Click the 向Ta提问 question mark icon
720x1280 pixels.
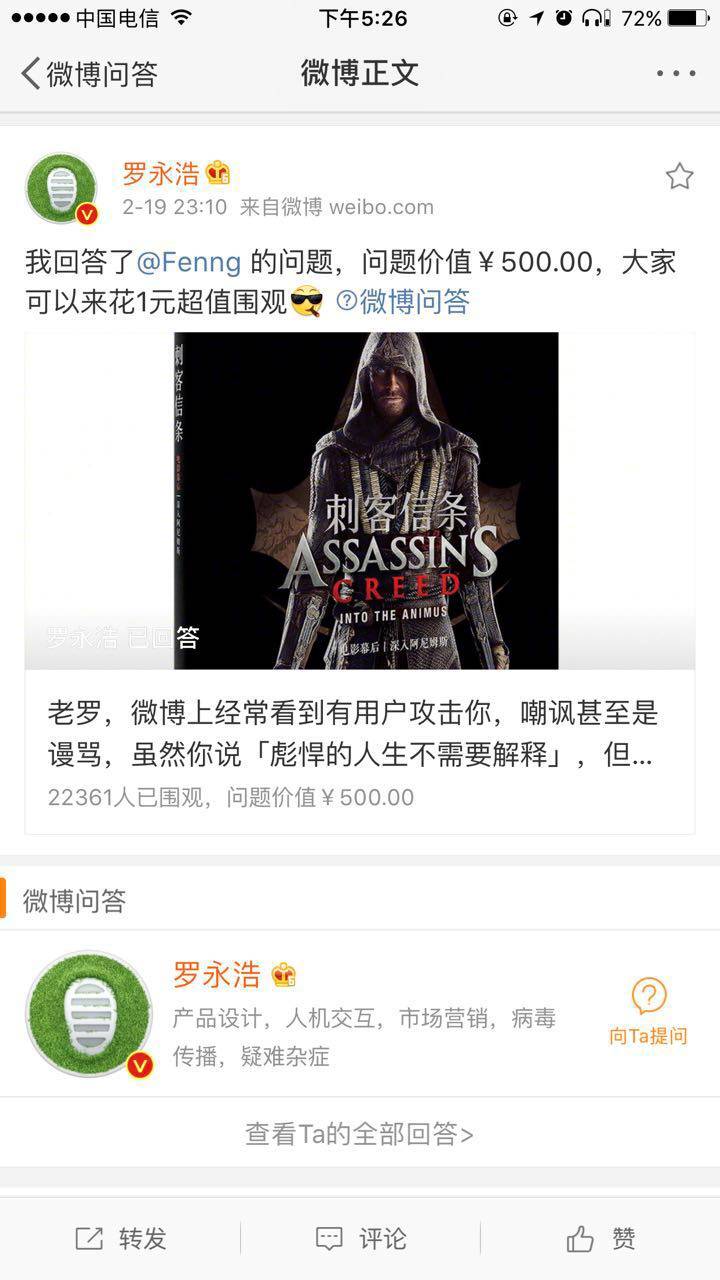649,996
